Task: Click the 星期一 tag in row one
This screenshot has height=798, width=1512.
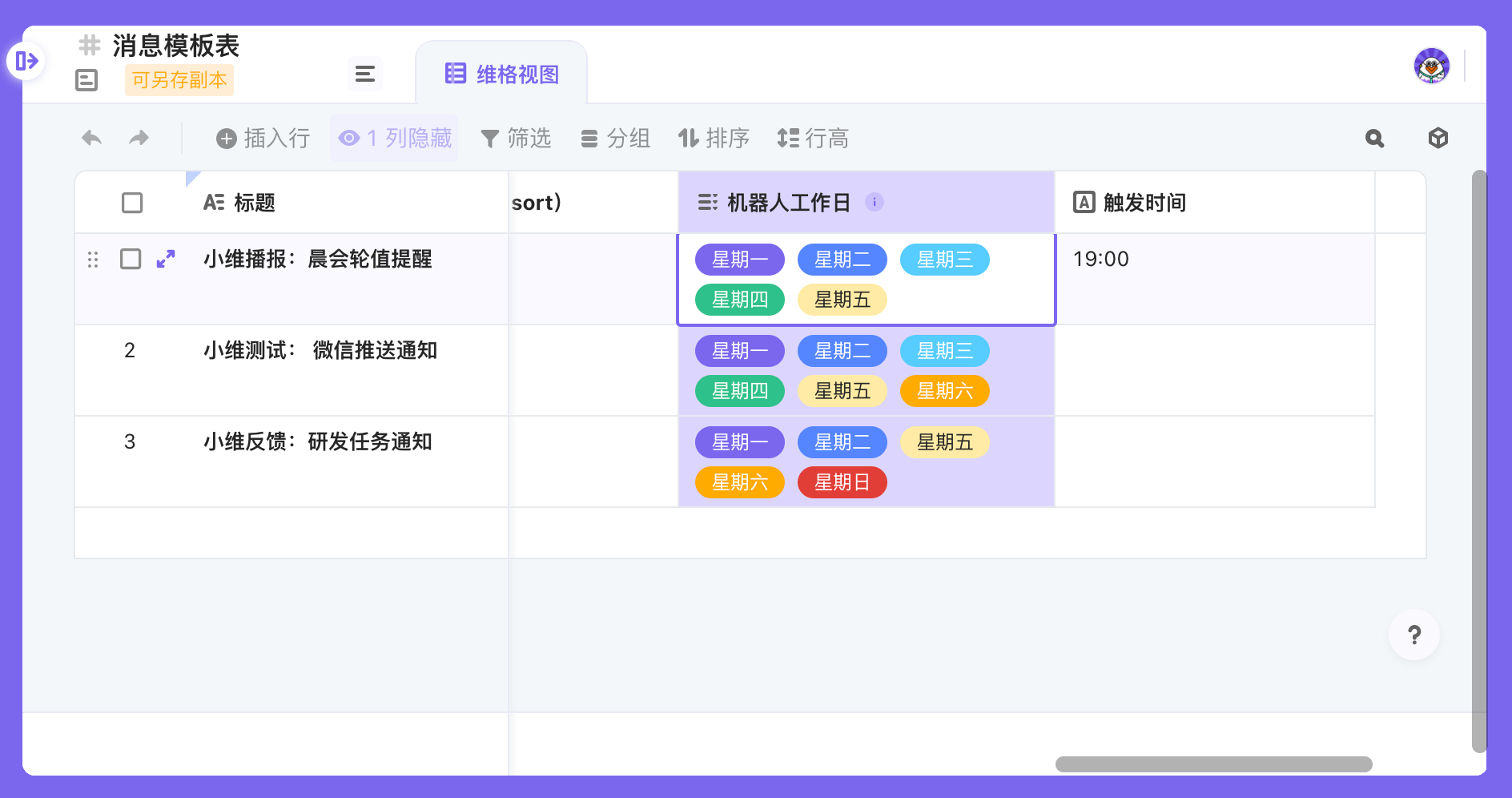Action: coord(740,260)
